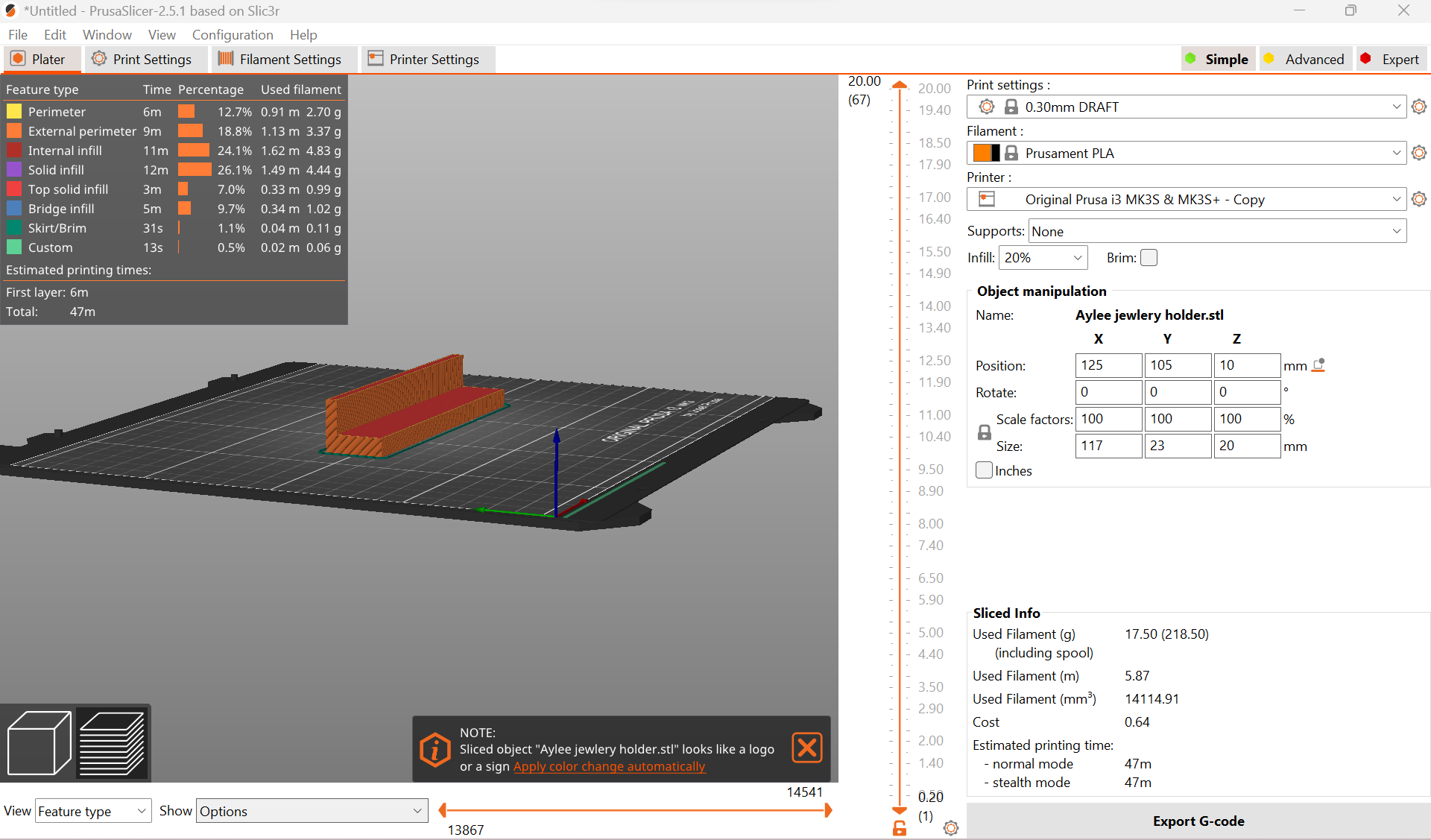1431x840 pixels.
Task: Open the Window menu
Action: point(107,34)
